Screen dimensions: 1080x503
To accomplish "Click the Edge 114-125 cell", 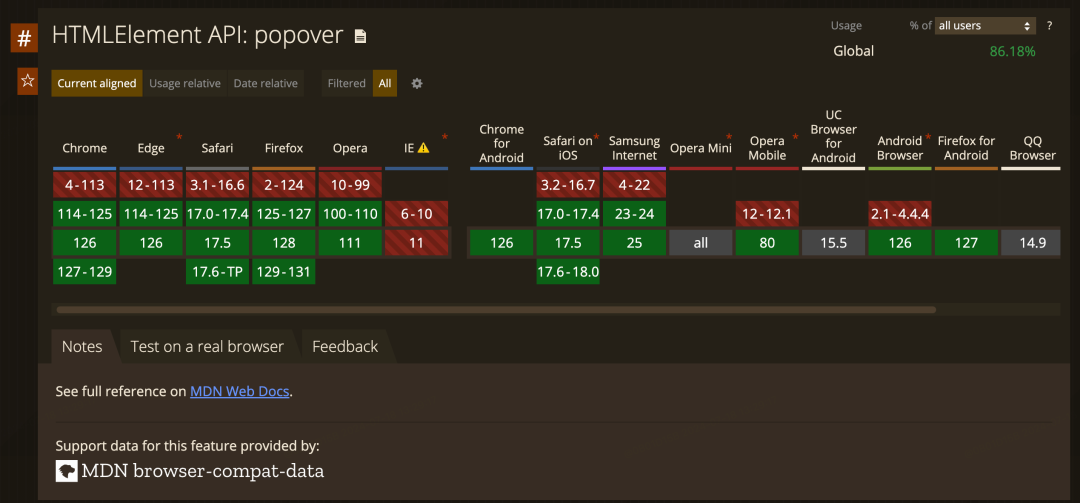I will point(151,214).
